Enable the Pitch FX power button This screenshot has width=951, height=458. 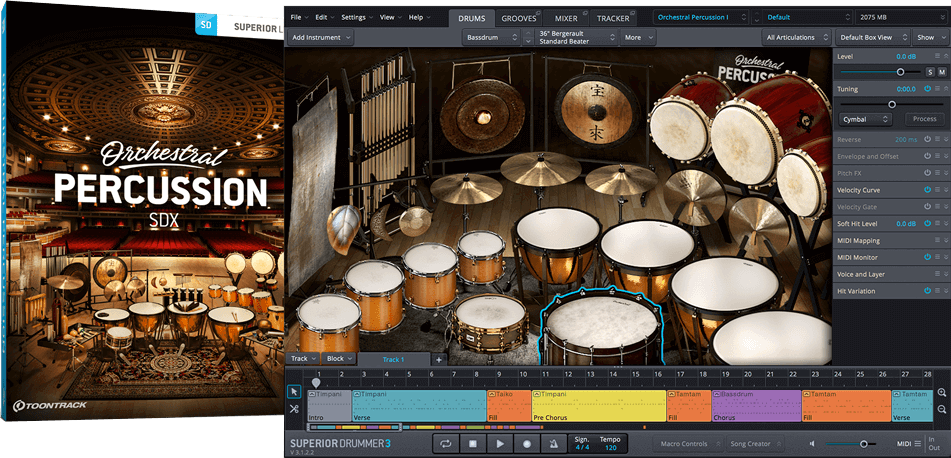coord(927,173)
